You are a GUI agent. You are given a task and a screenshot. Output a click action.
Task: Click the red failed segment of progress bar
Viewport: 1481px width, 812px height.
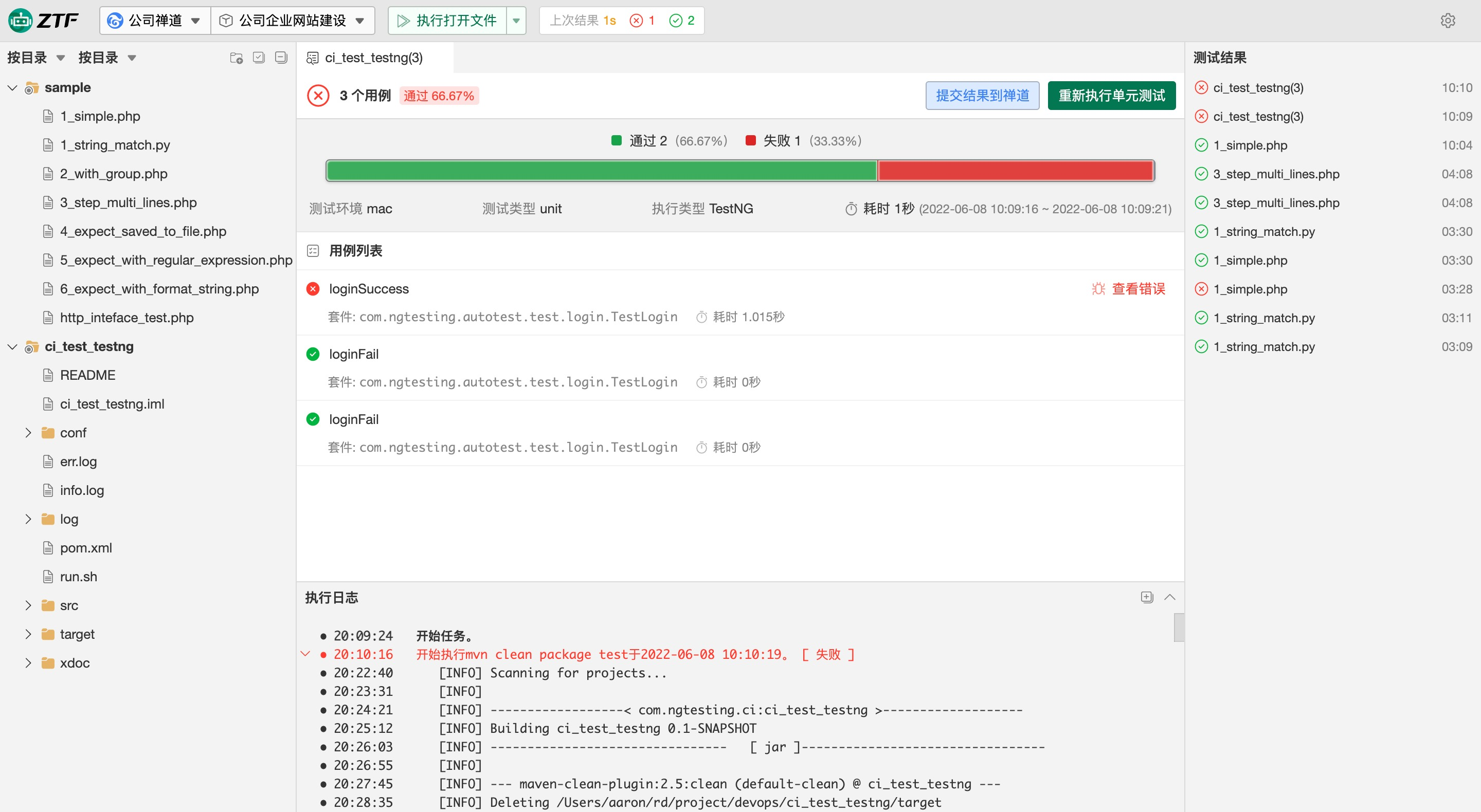pyautogui.click(x=1015, y=171)
